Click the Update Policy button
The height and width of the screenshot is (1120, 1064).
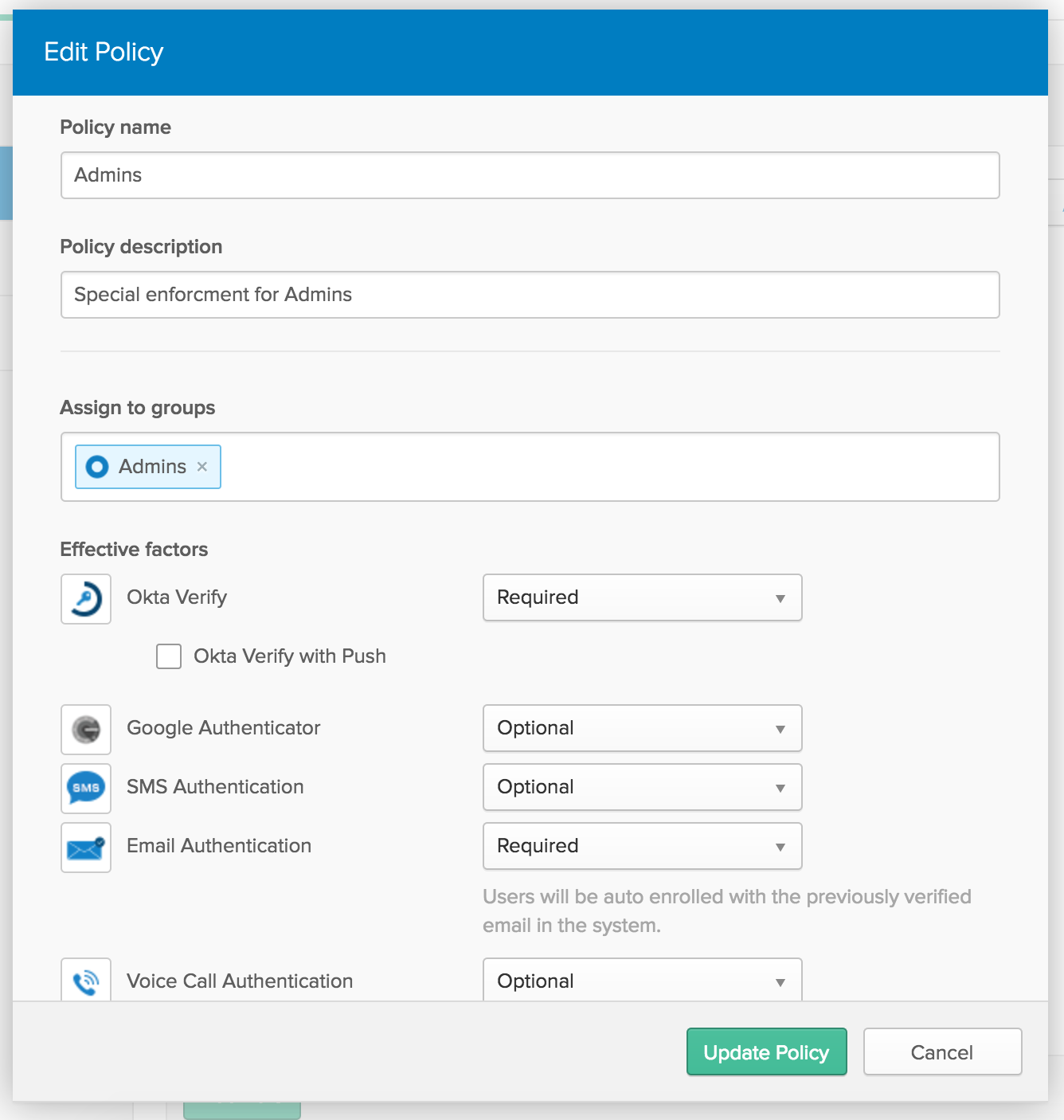click(x=766, y=1051)
